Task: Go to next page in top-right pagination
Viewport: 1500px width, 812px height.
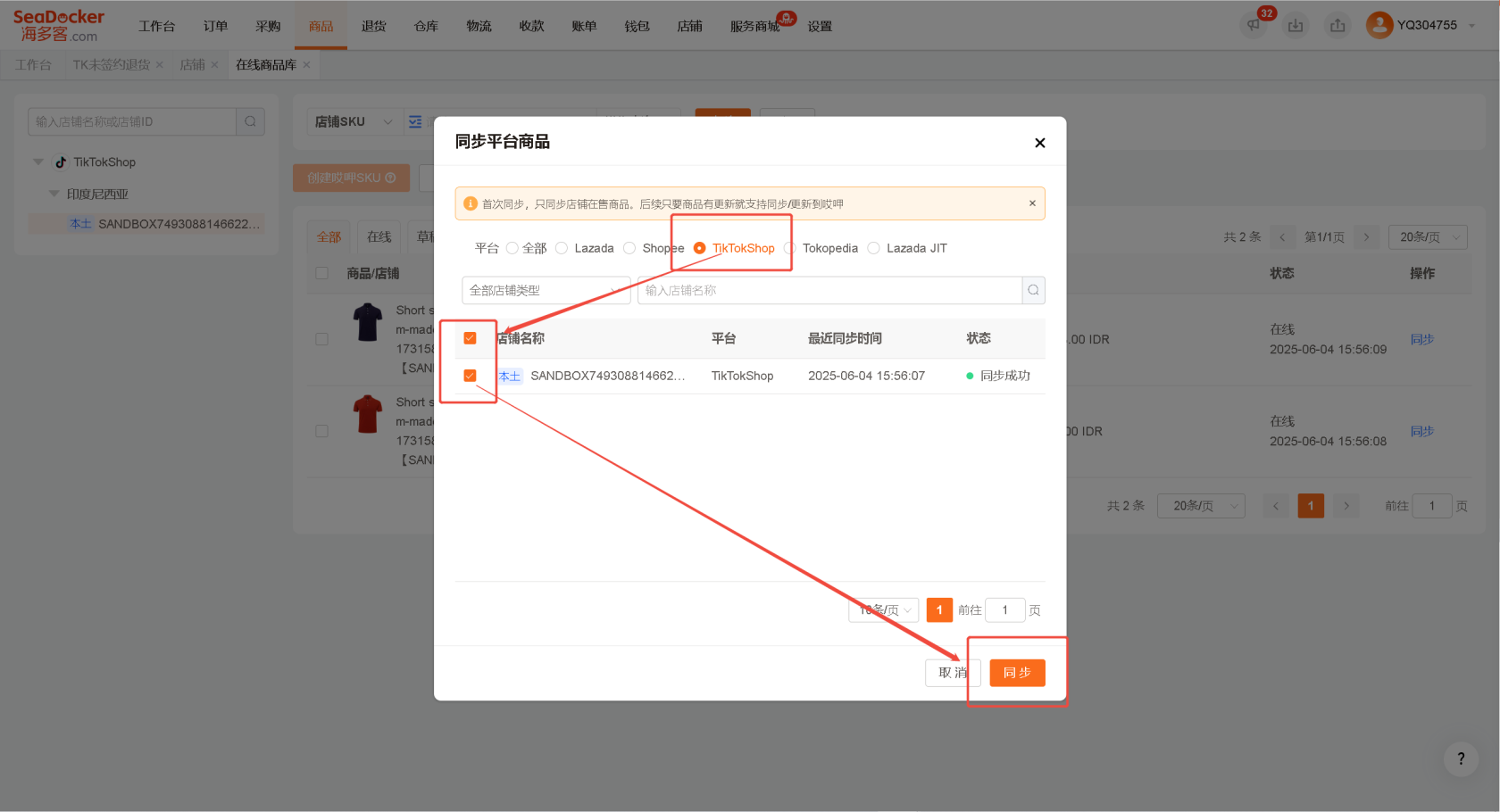Action: click(1366, 237)
